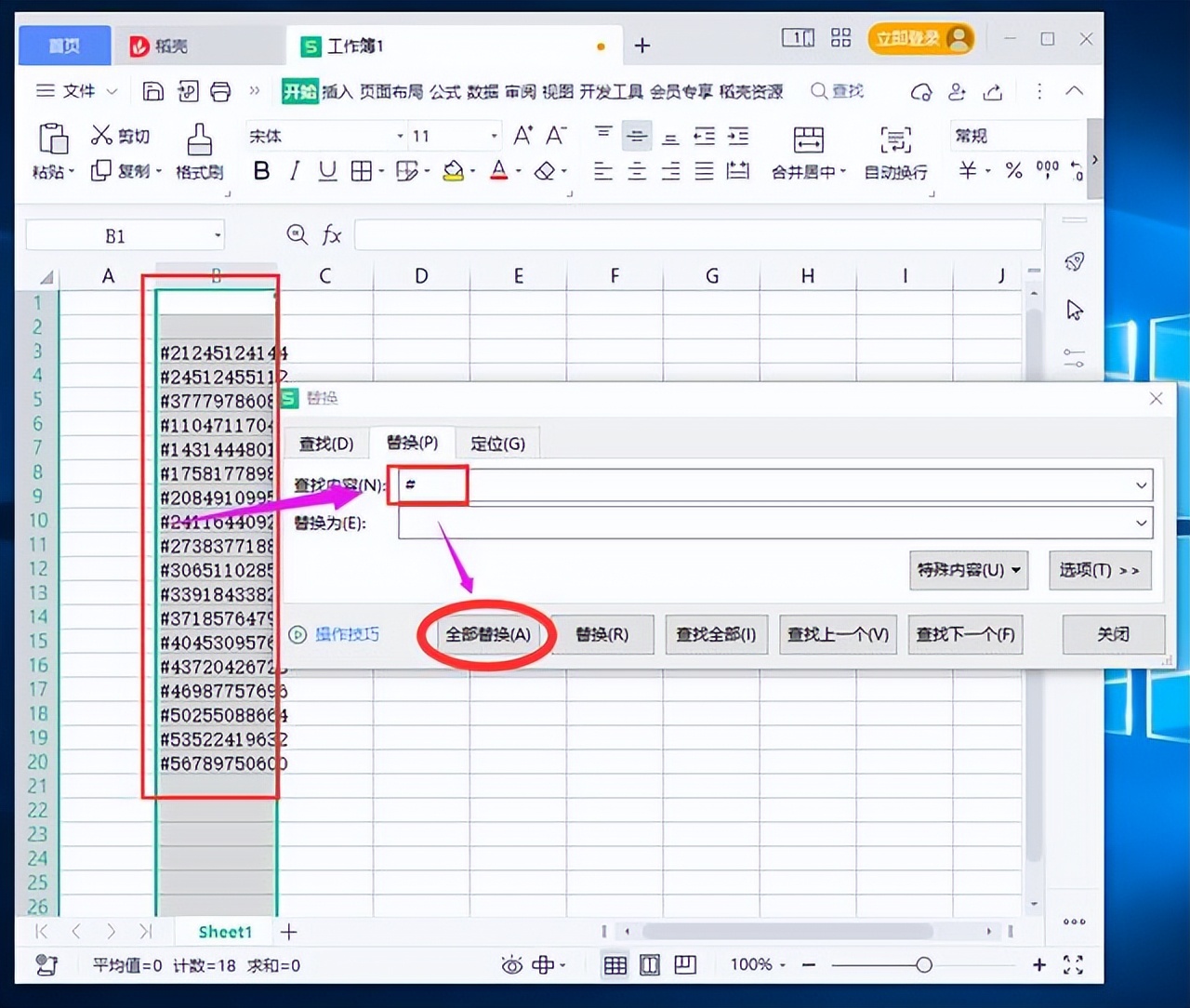Click the 选项(T)>> button
The height and width of the screenshot is (1008, 1190).
pyautogui.click(x=1100, y=570)
